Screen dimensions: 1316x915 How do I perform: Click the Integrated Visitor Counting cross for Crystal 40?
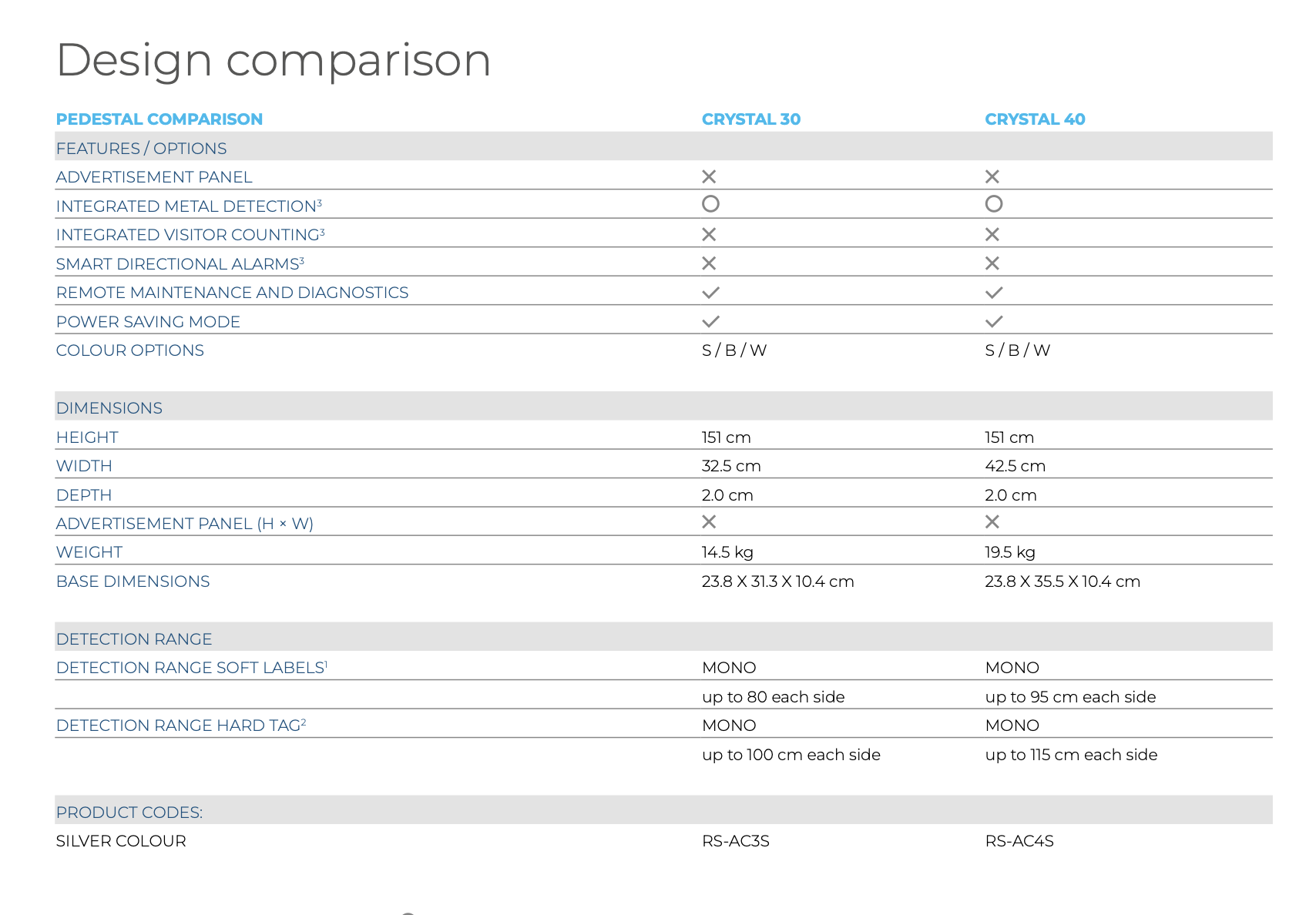[992, 235]
